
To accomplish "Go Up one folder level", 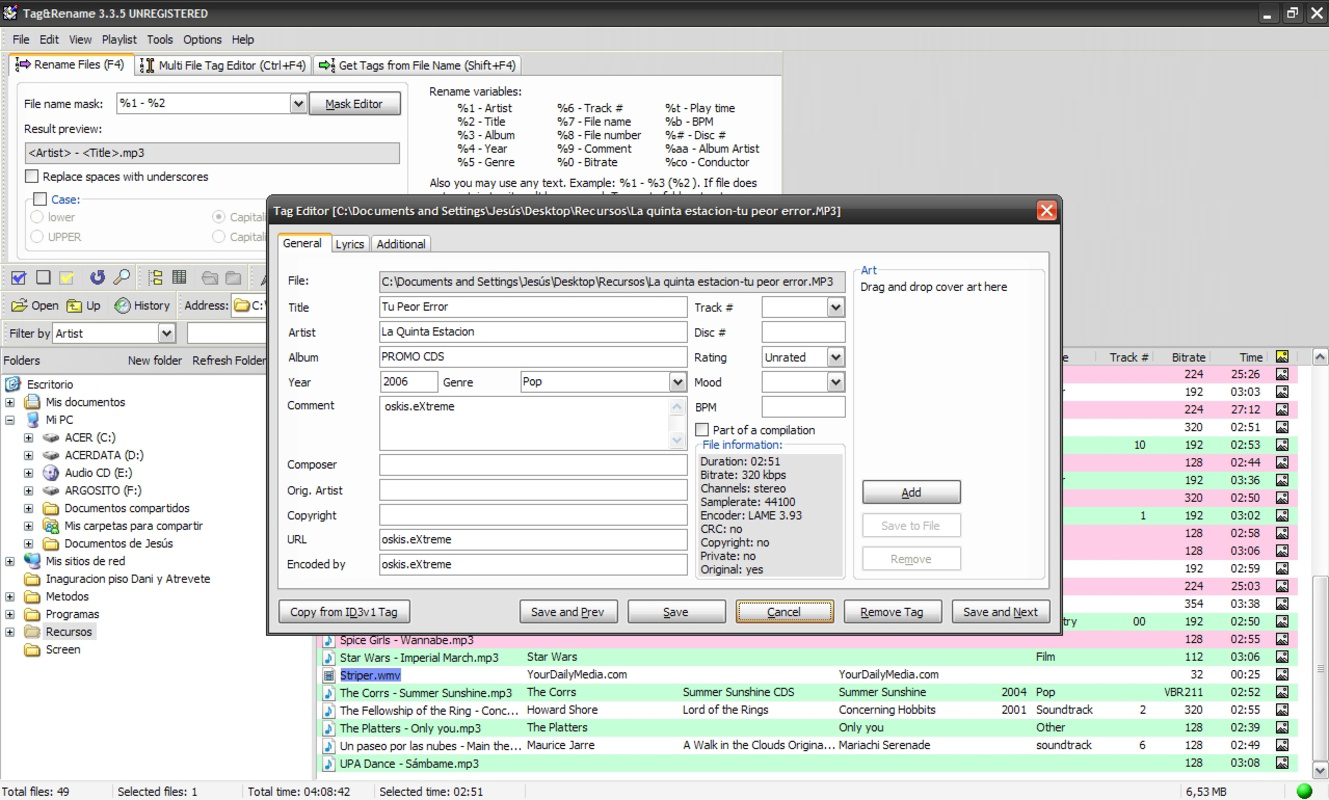I will pyautogui.click(x=84, y=305).
